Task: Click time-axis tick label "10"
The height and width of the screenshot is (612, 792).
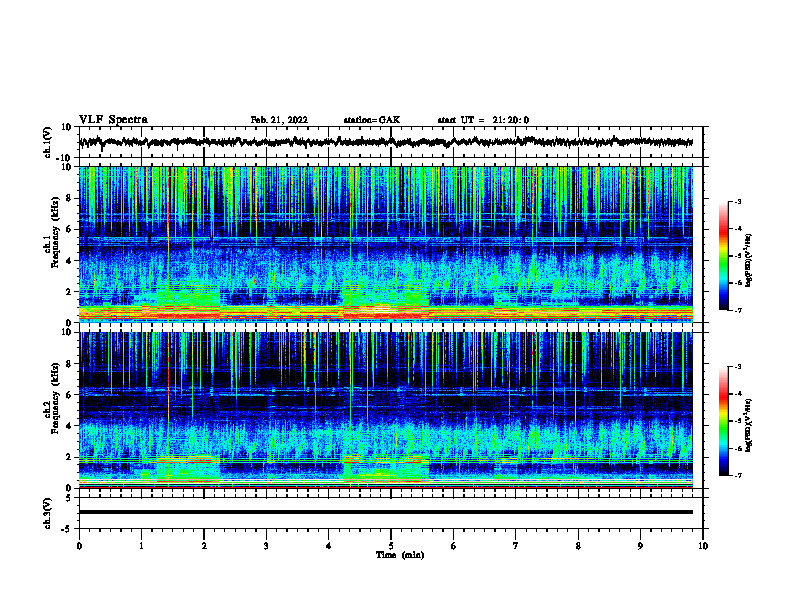Action: point(703,546)
